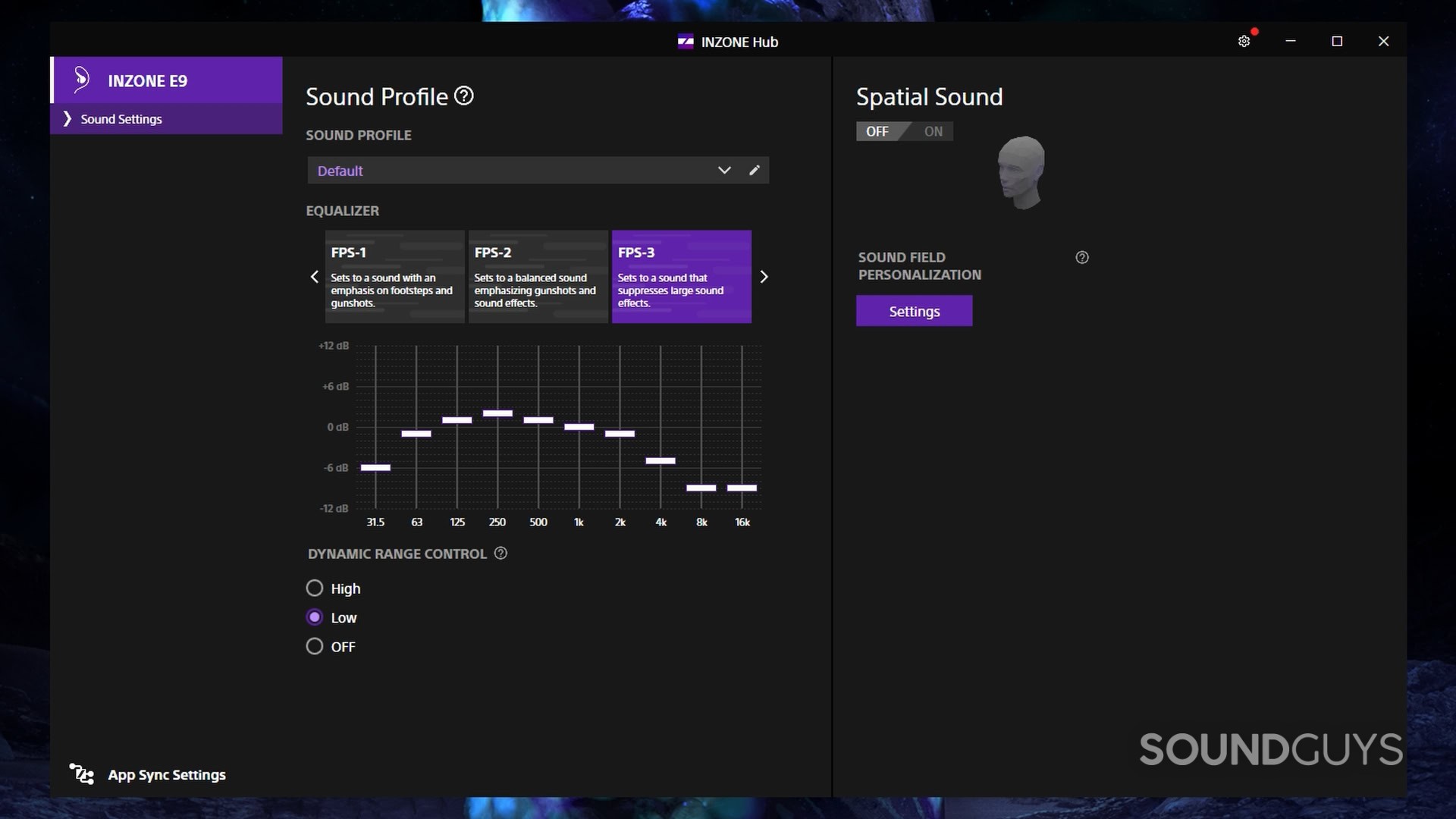Viewport: 1456px width, 819px height.
Task: Click the 'EQUALIZER' label
Action: (342, 211)
